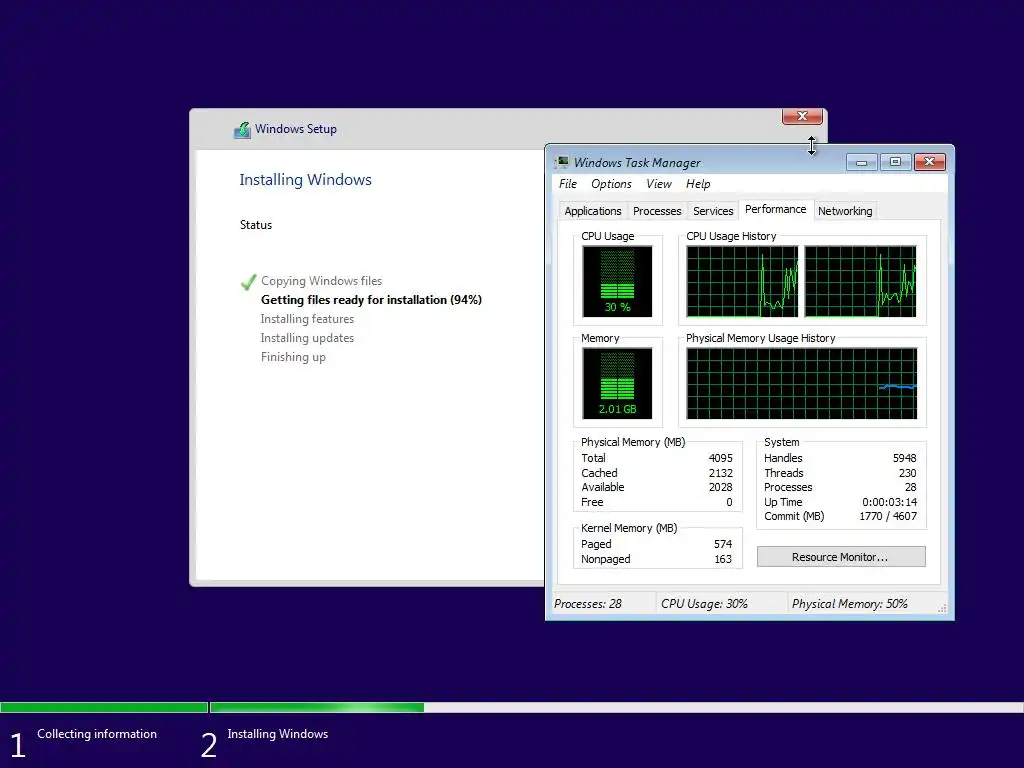Maximize the Windows Task Manager window
This screenshot has height=768, width=1024.
coord(895,161)
